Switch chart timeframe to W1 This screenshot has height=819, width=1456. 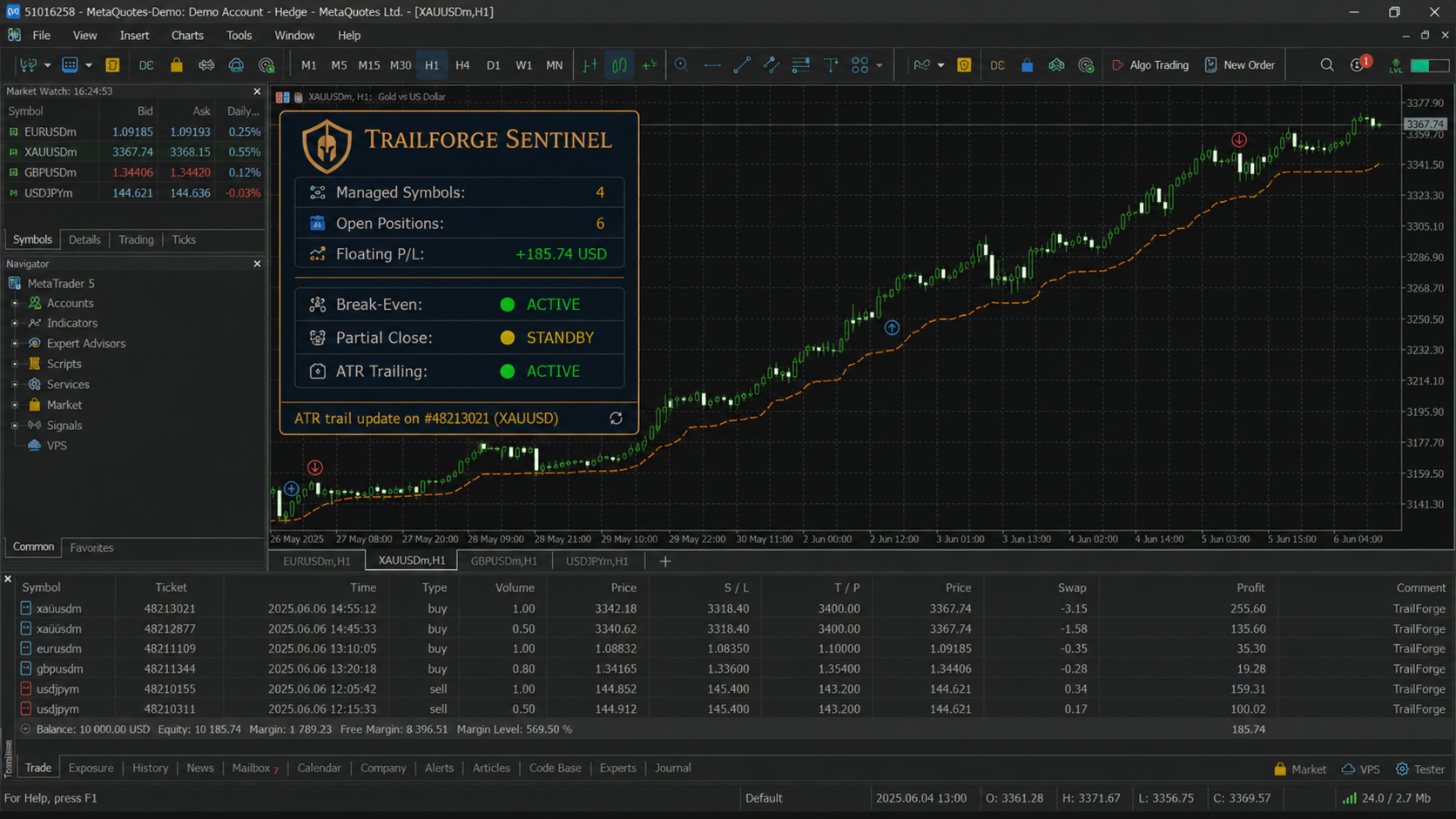click(x=523, y=65)
